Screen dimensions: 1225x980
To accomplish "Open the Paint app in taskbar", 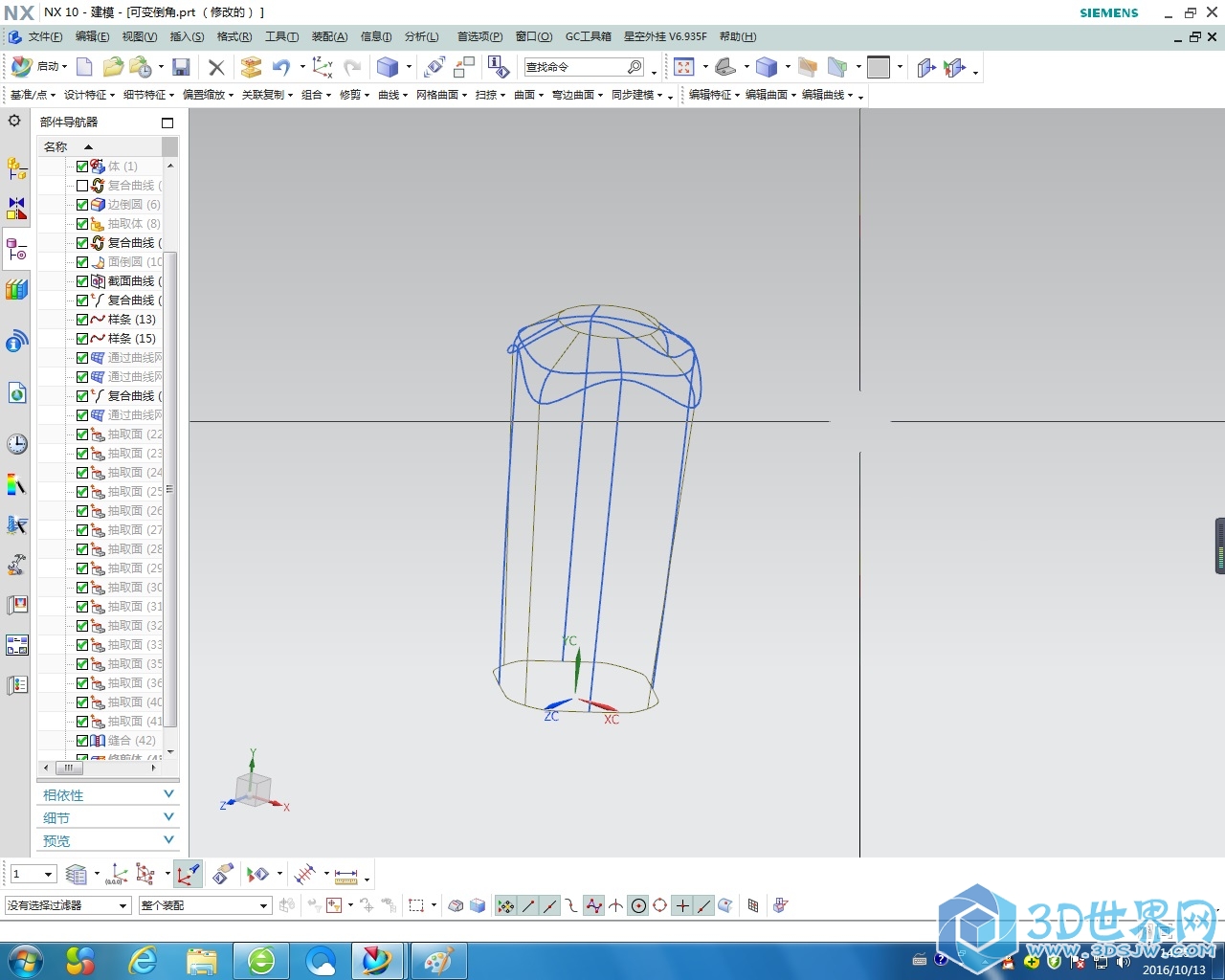I will click(438, 960).
